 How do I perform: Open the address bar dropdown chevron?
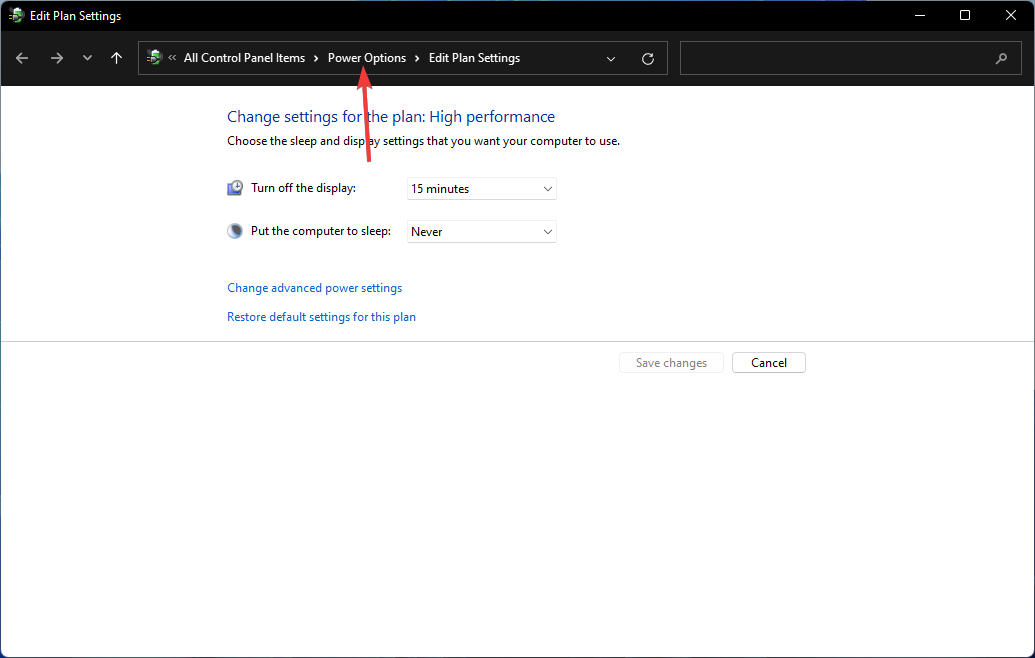click(611, 58)
